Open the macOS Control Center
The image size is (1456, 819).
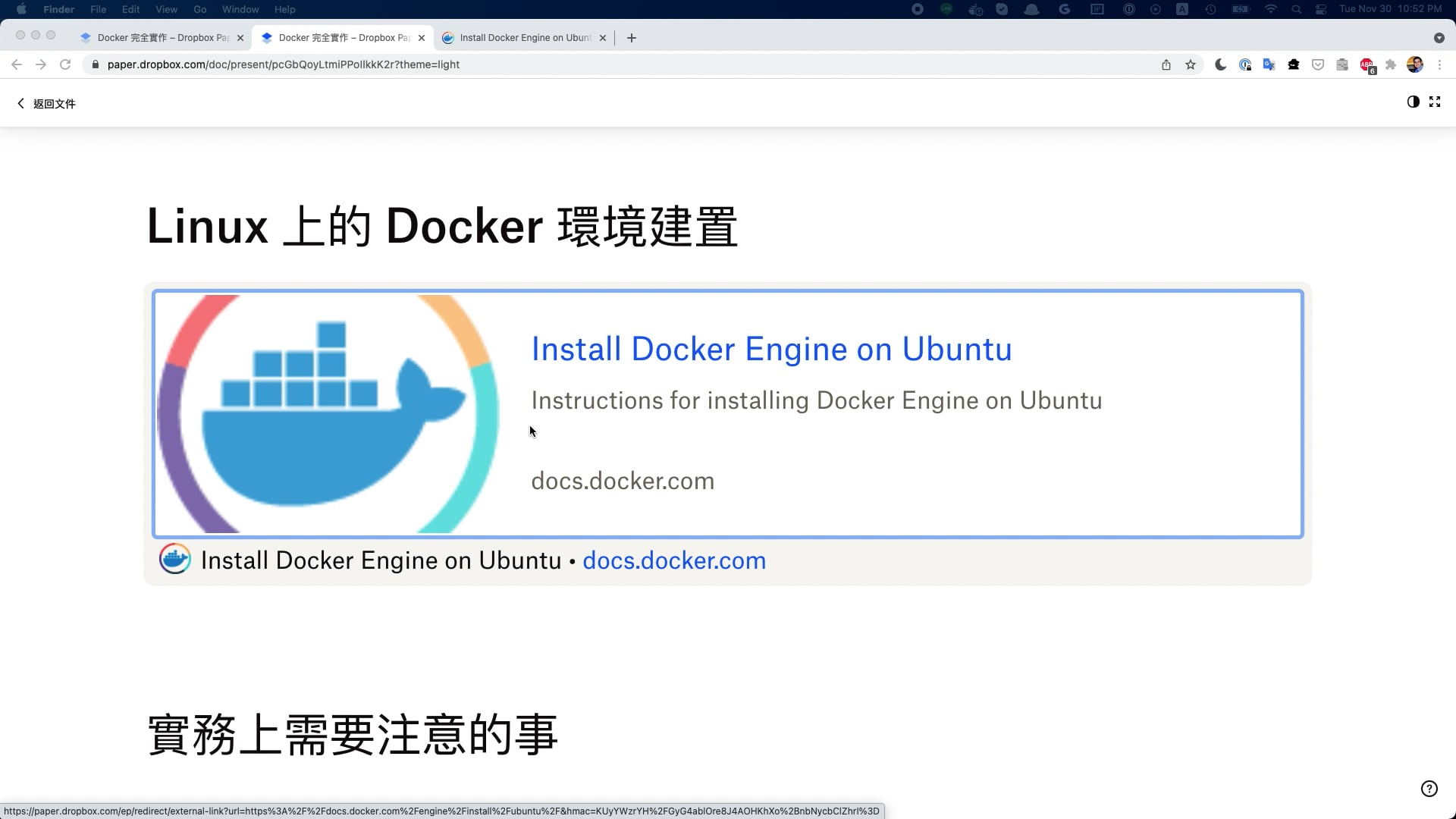pos(1321,9)
